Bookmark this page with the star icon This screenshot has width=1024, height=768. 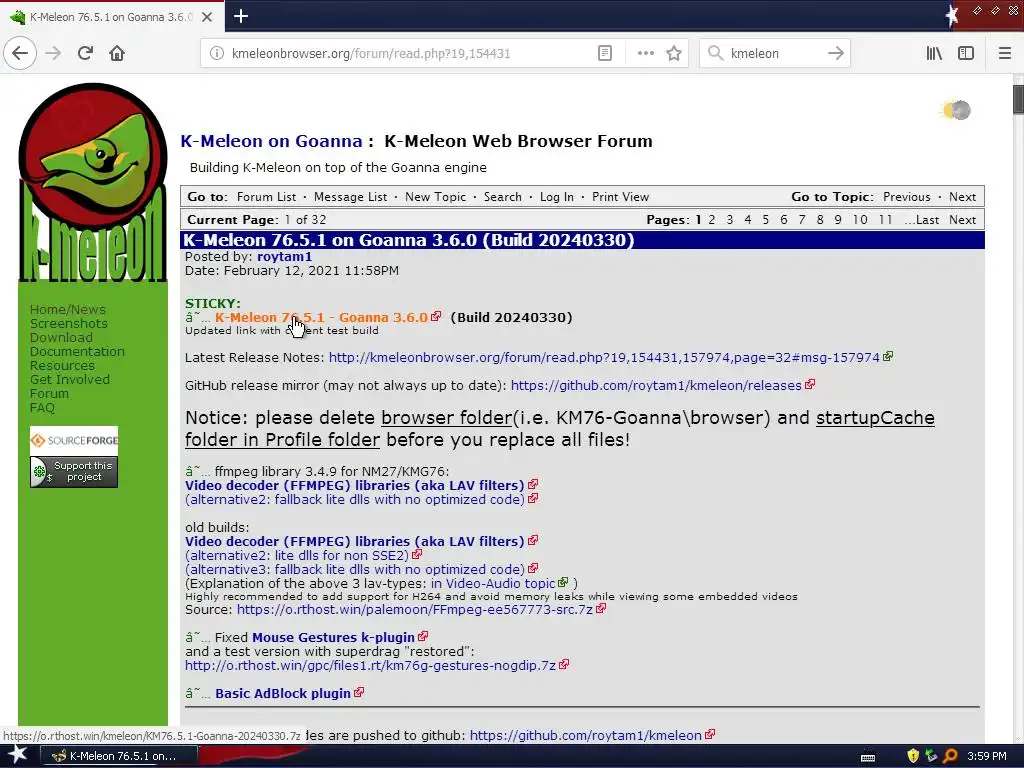(674, 54)
